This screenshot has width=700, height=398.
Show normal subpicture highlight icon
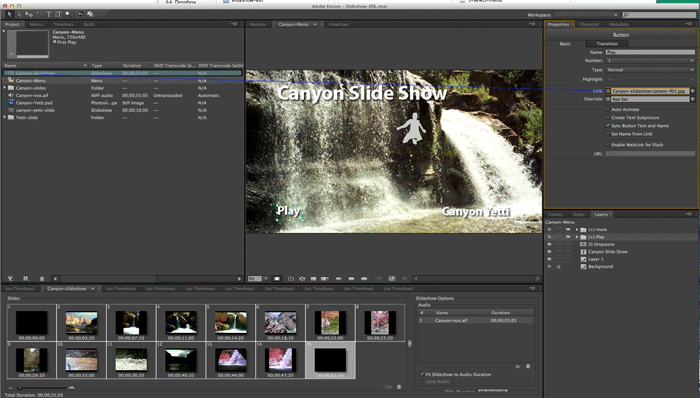[338, 278]
